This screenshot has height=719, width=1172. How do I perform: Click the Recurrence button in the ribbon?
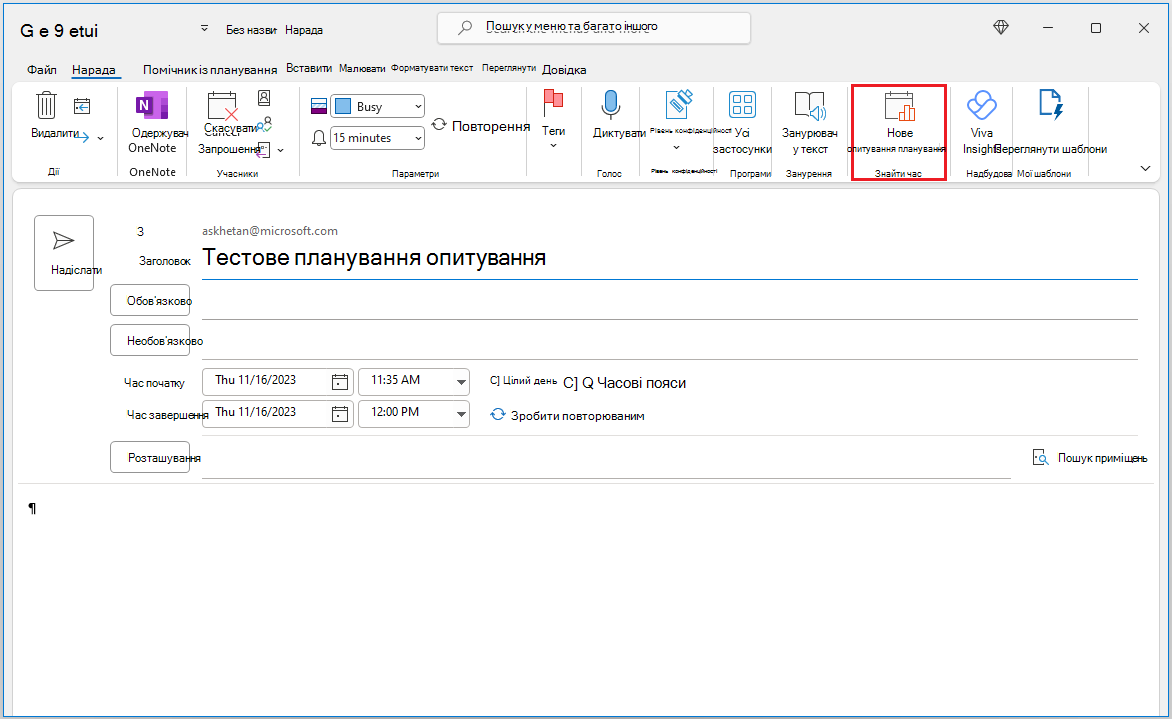point(481,126)
